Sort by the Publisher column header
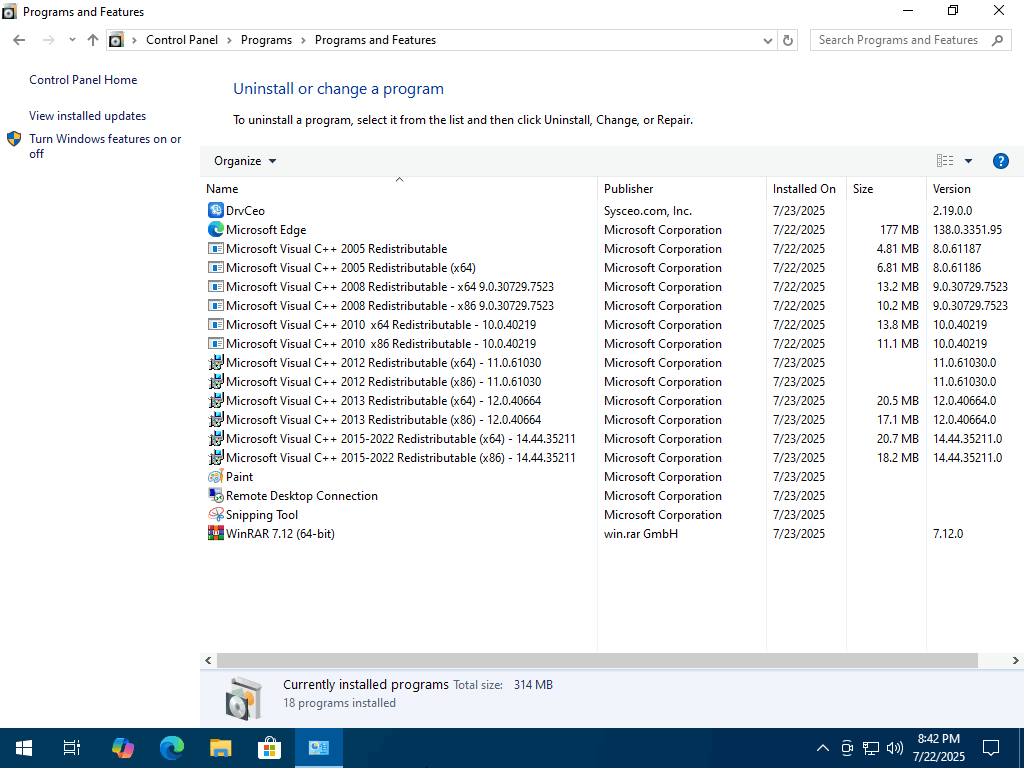This screenshot has width=1024, height=768. (682, 188)
